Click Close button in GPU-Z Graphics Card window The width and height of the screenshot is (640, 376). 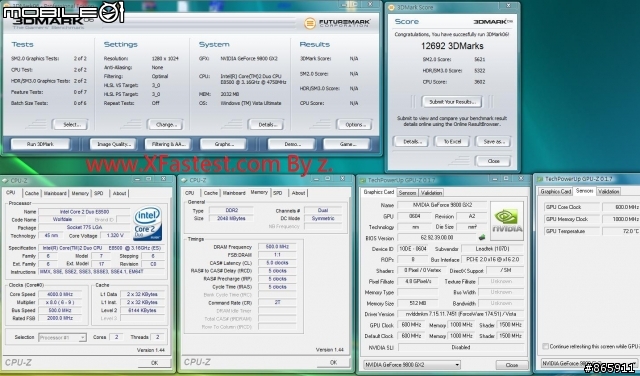pyautogui.click(x=511, y=365)
